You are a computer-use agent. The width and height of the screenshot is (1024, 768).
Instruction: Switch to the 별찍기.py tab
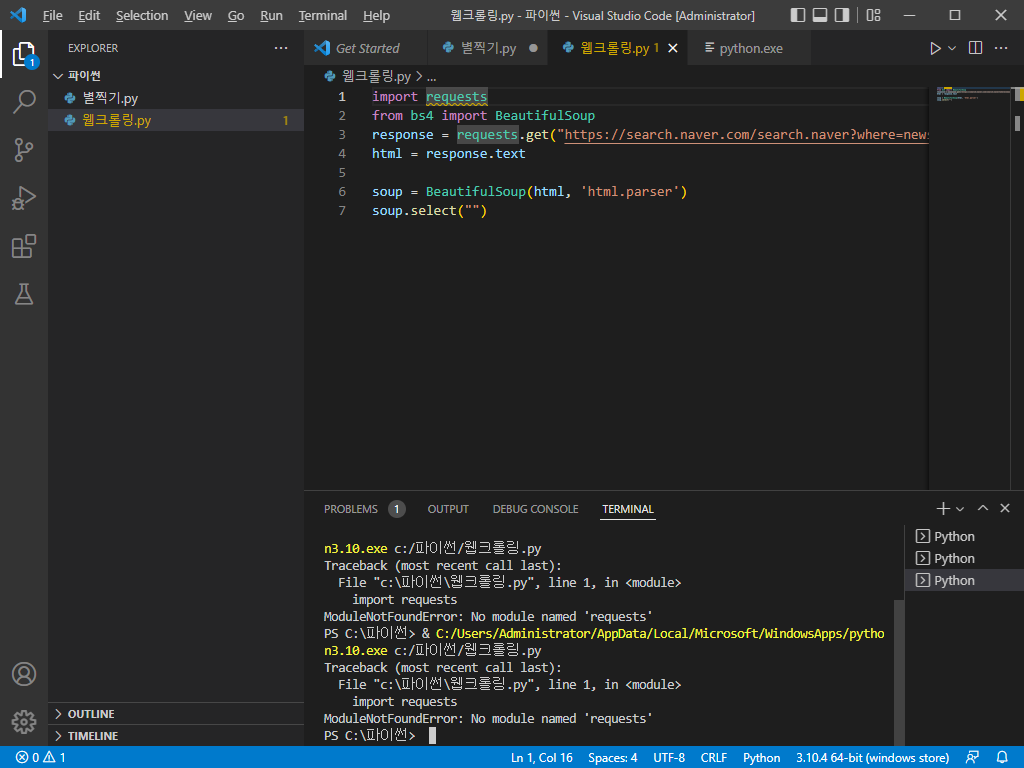(488, 48)
